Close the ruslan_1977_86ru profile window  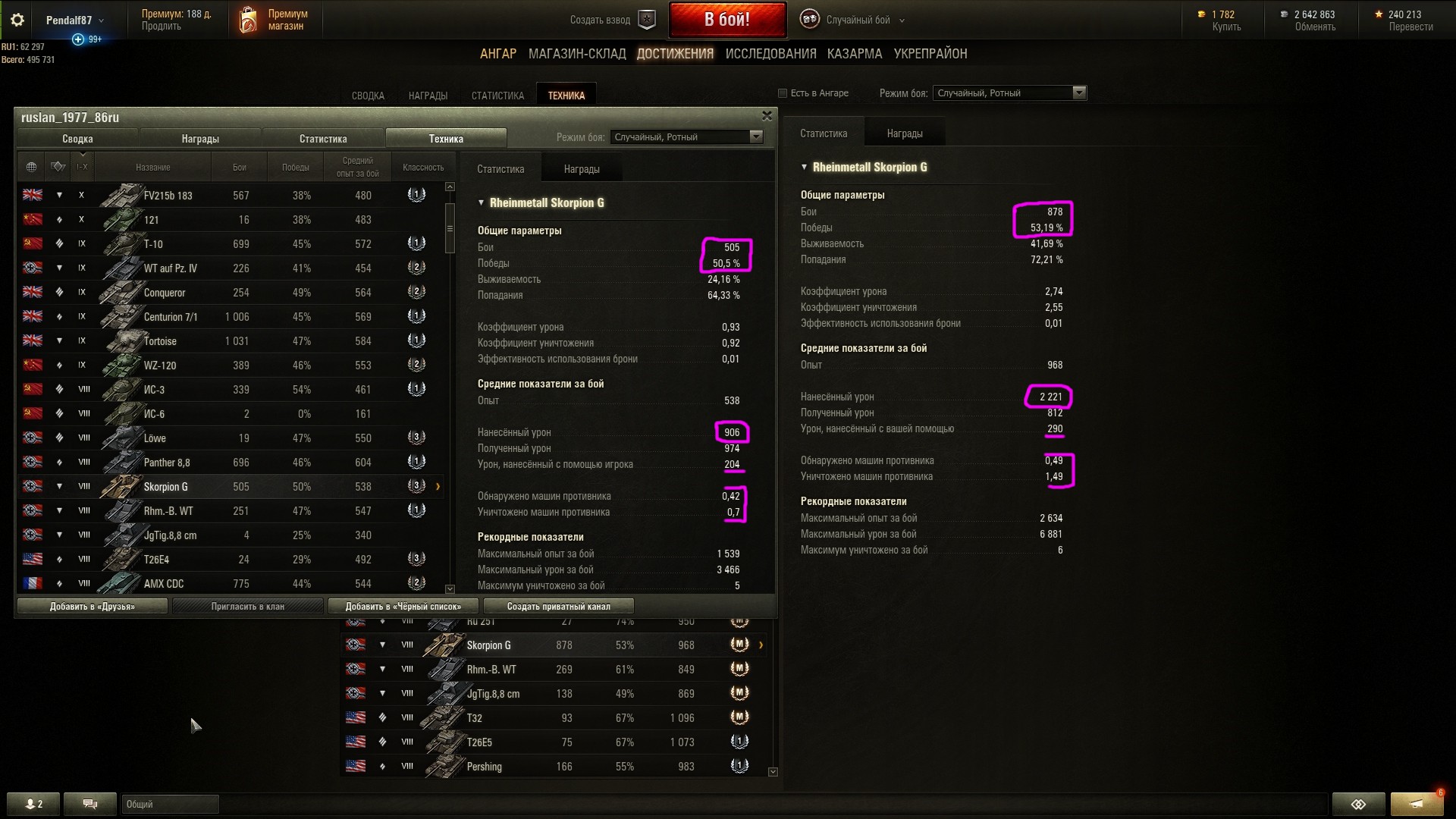click(x=767, y=116)
